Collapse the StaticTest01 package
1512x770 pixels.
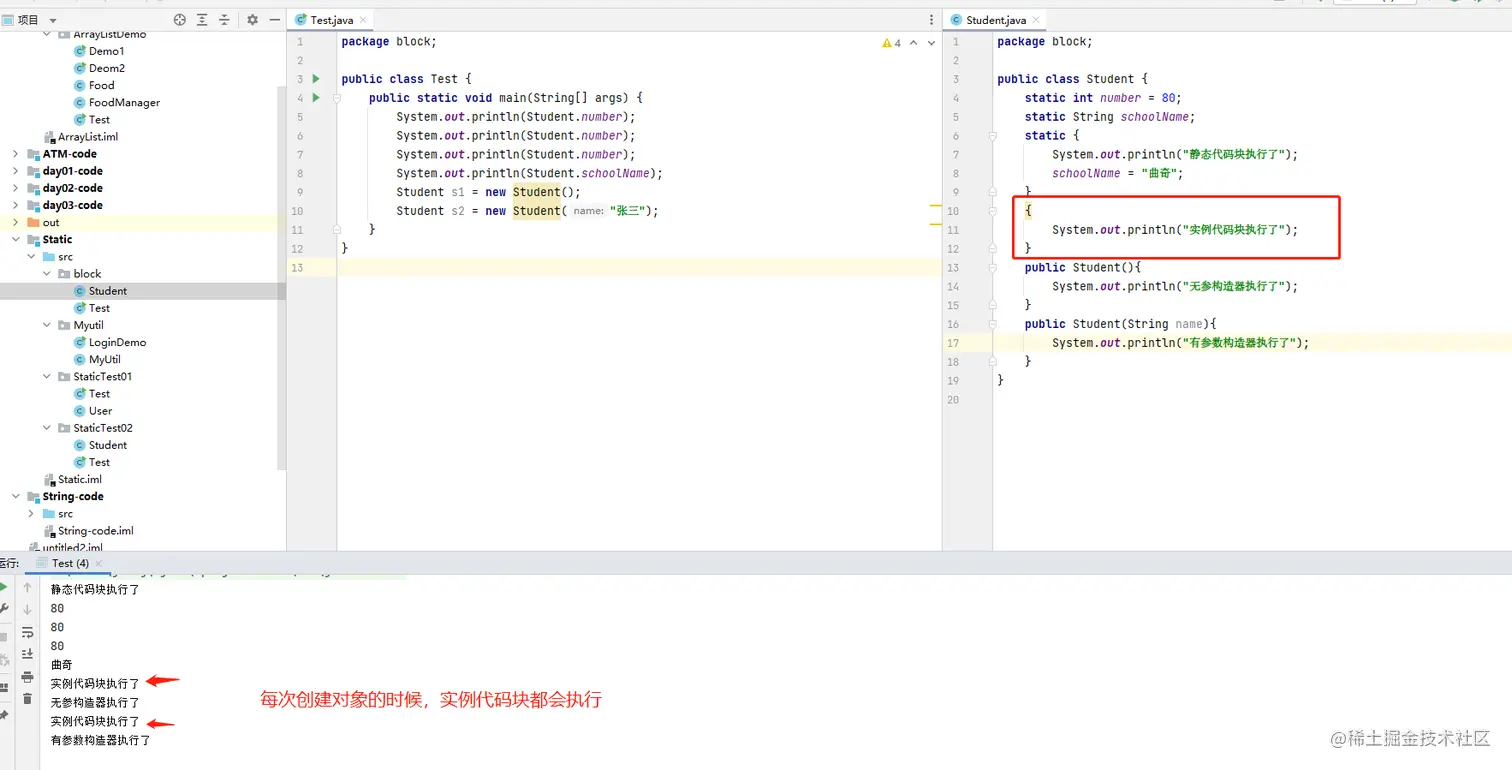point(47,376)
